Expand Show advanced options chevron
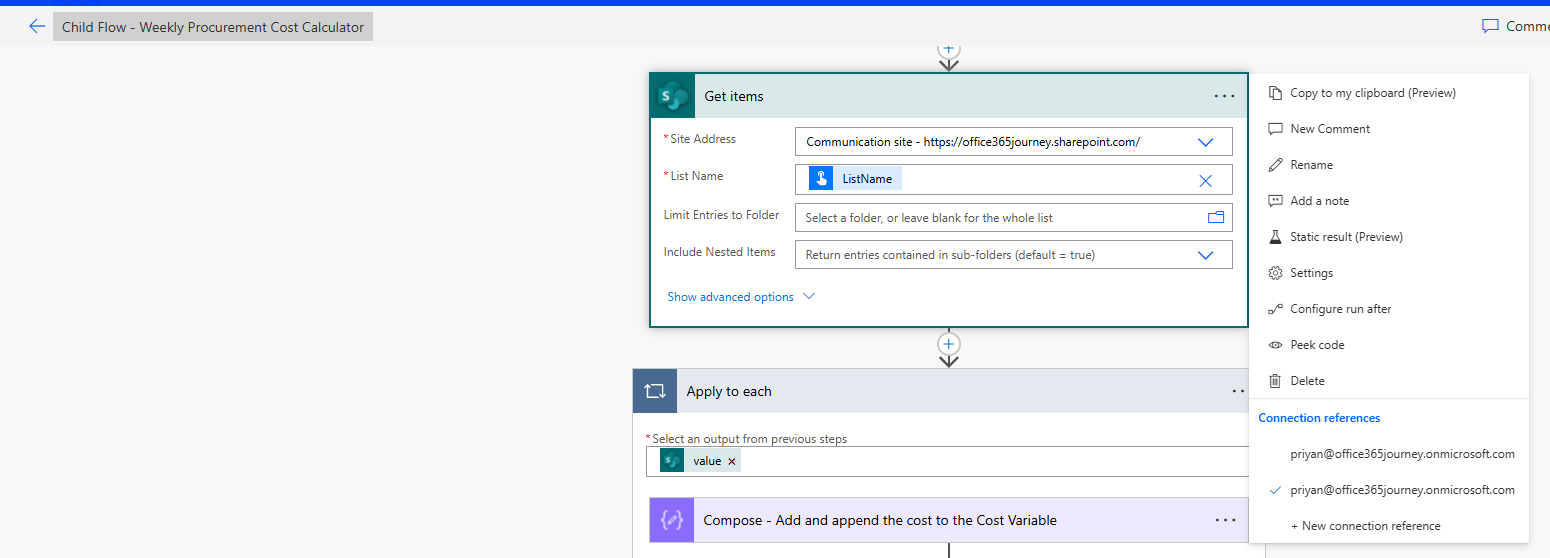Screen dimensions: 1550x558 809,297
